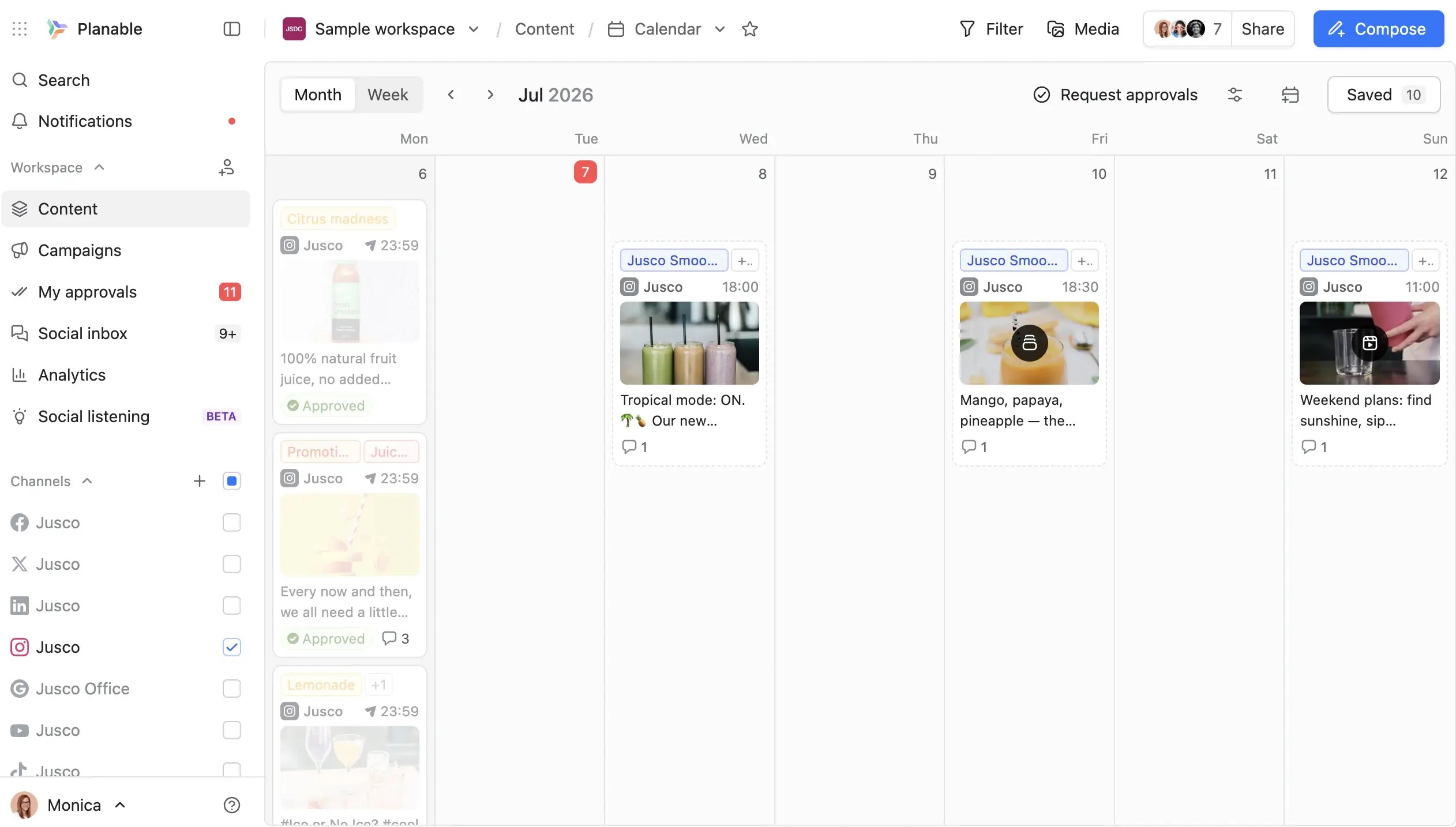Open comment bubble on Tropical mode post
Screen dimensions: 1456x827
[x=634, y=446]
